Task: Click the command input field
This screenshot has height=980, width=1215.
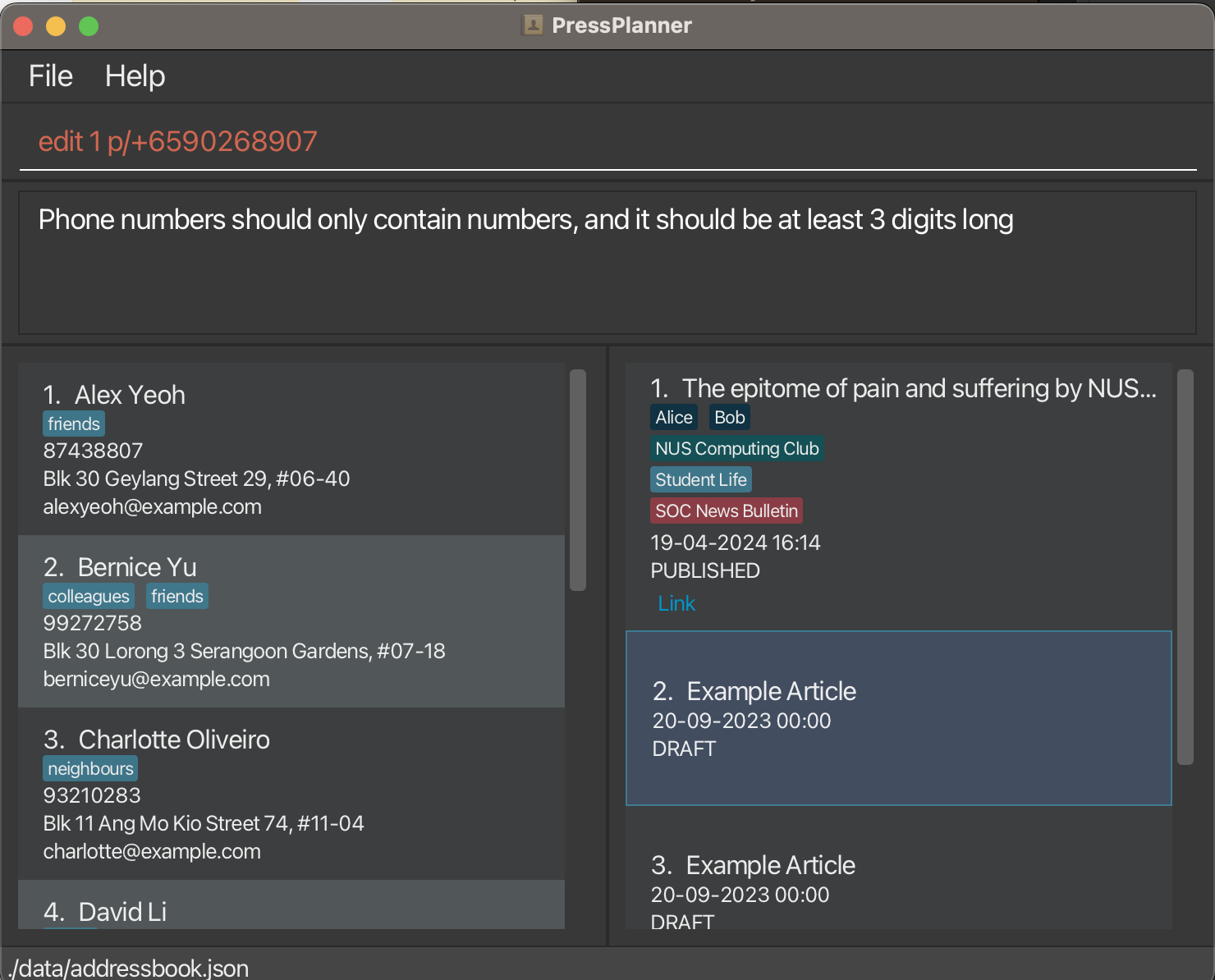Action: pos(607,142)
